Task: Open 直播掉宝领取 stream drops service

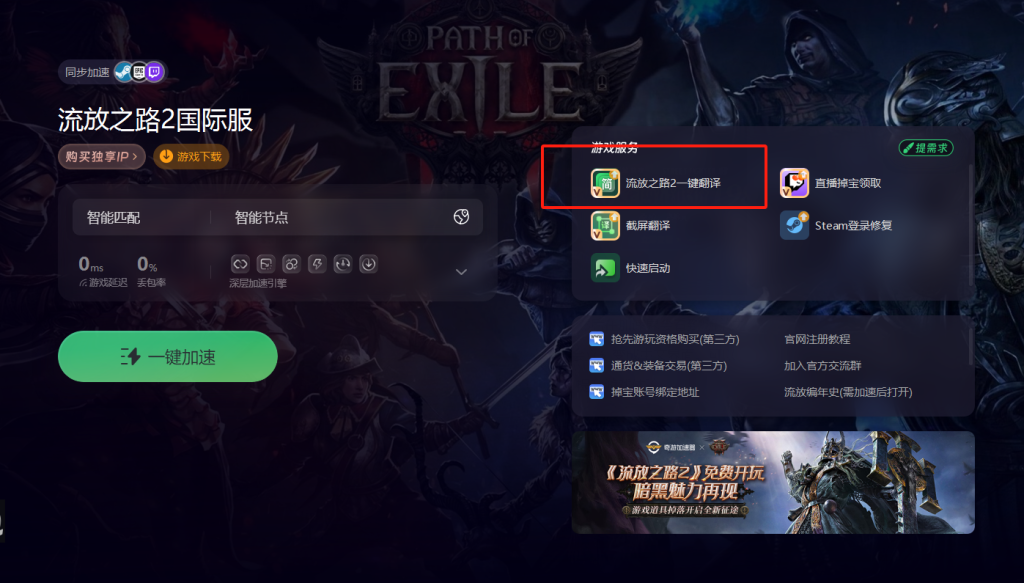Action: pos(831,183)
